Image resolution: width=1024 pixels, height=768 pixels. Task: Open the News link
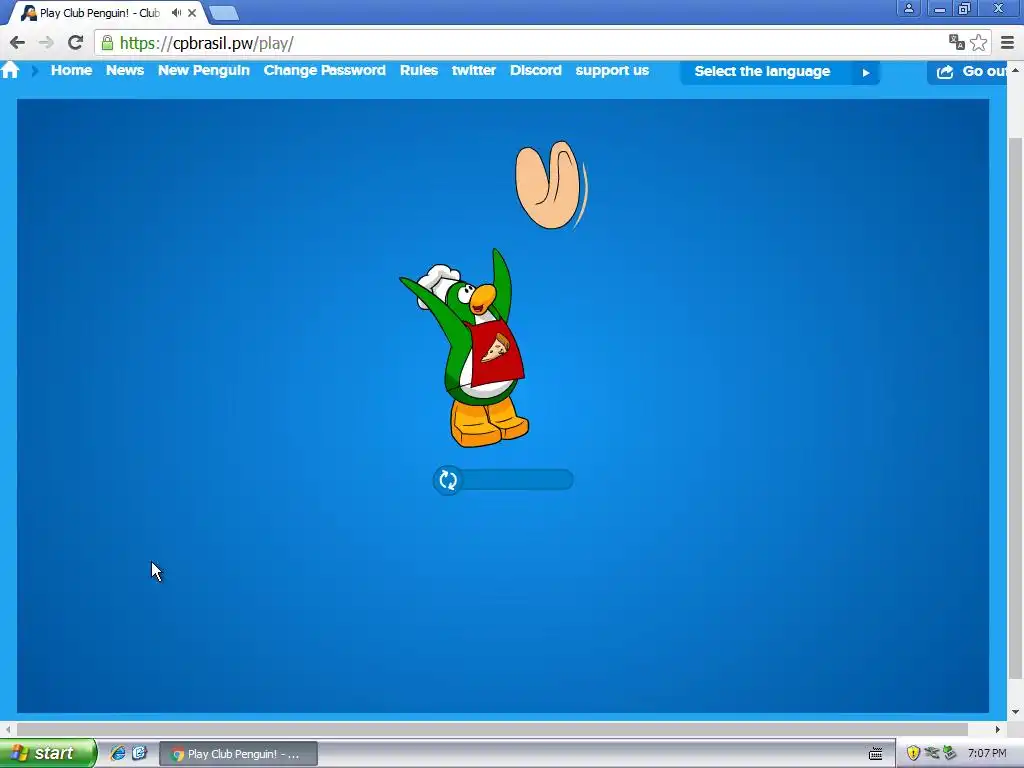[125, 71]
